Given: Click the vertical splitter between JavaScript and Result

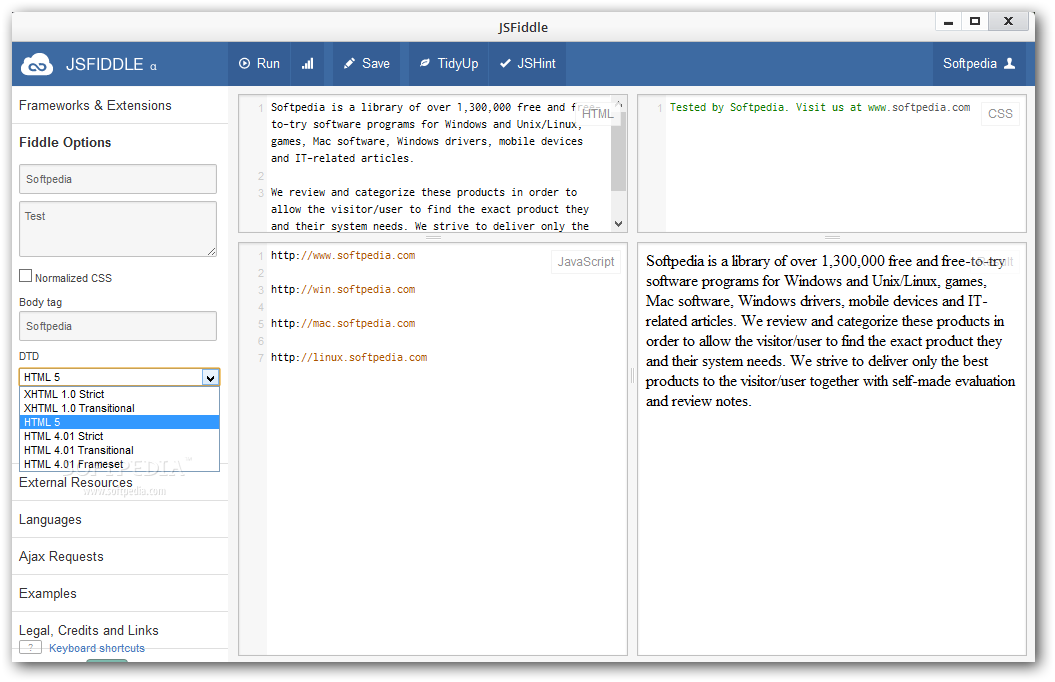Looking at the screenshot, I should (x=632, y=375).
